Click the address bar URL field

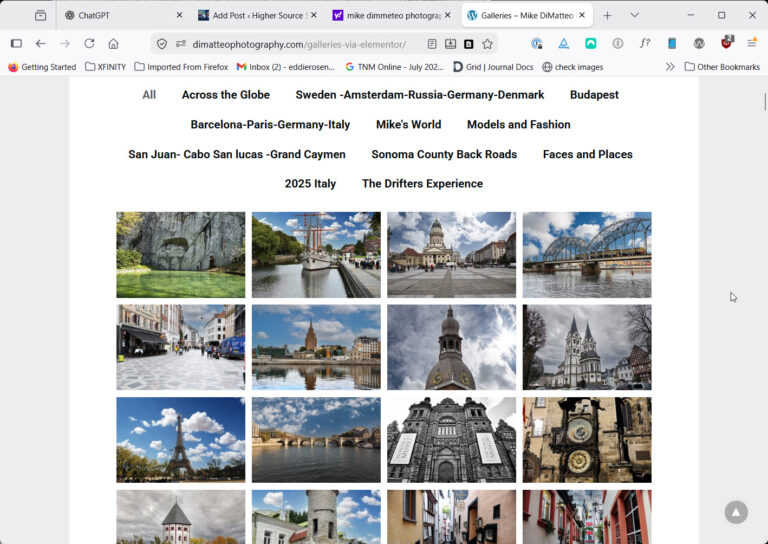(299, 44)
